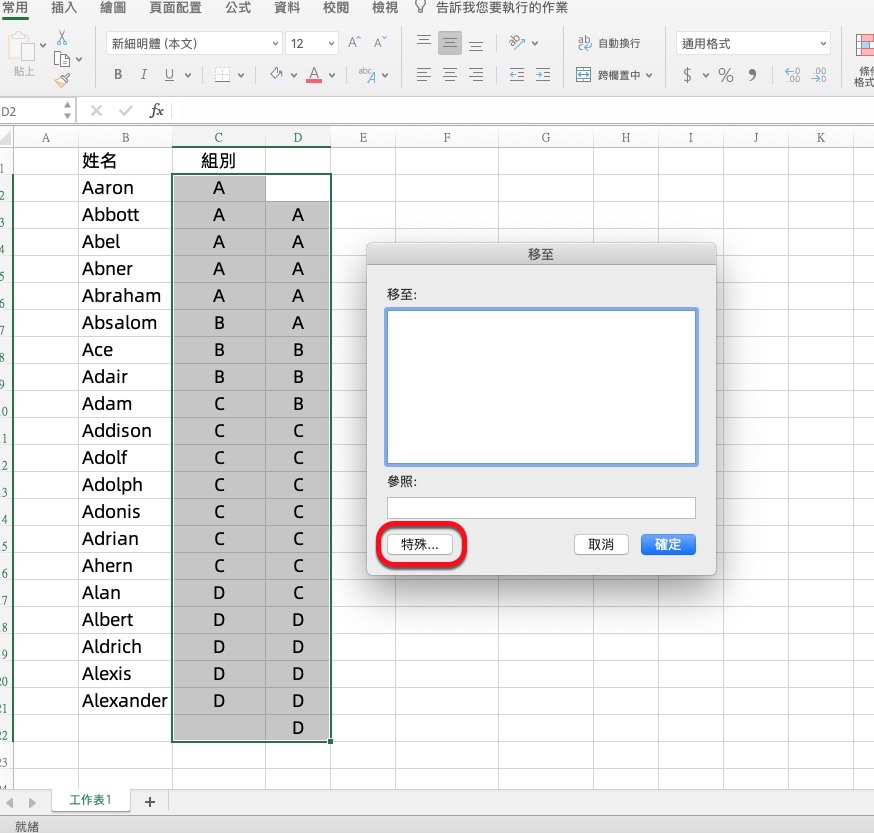
Task: Toggle underline formatting
Action: 169,75
